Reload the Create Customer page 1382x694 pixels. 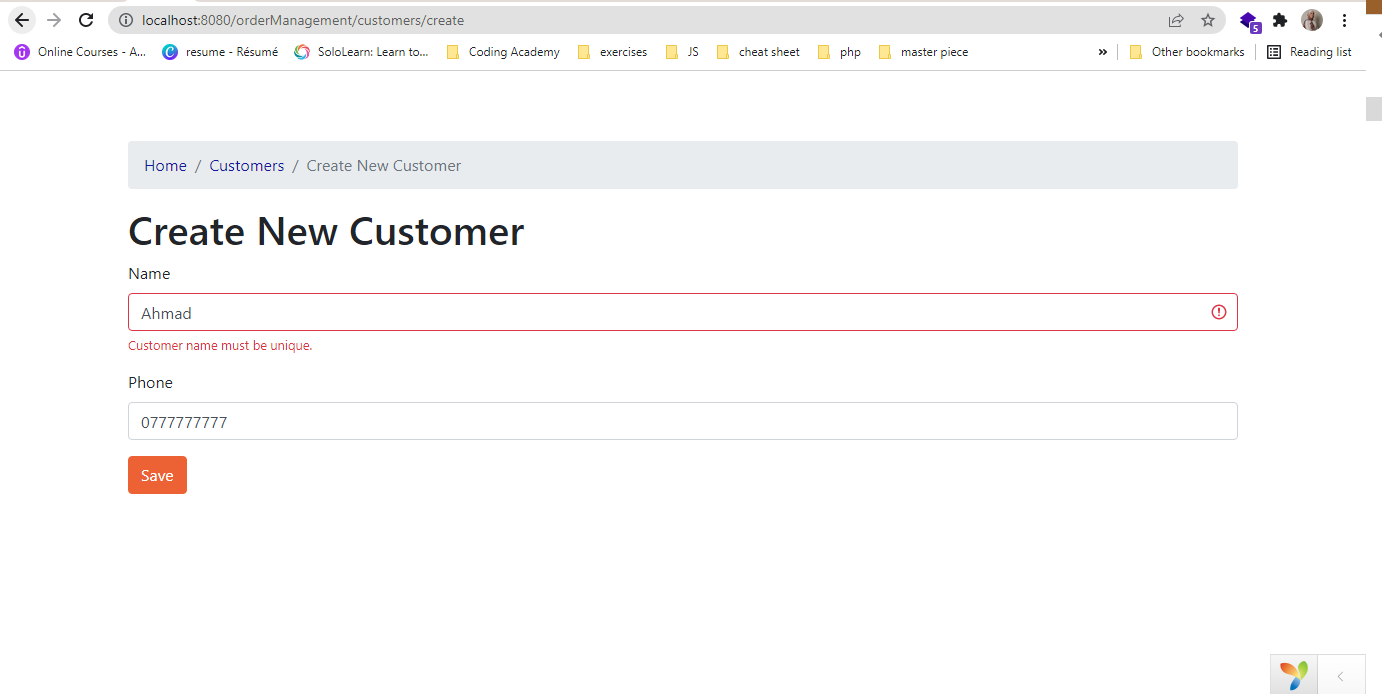pyautogui.click(x=85, y=20)
